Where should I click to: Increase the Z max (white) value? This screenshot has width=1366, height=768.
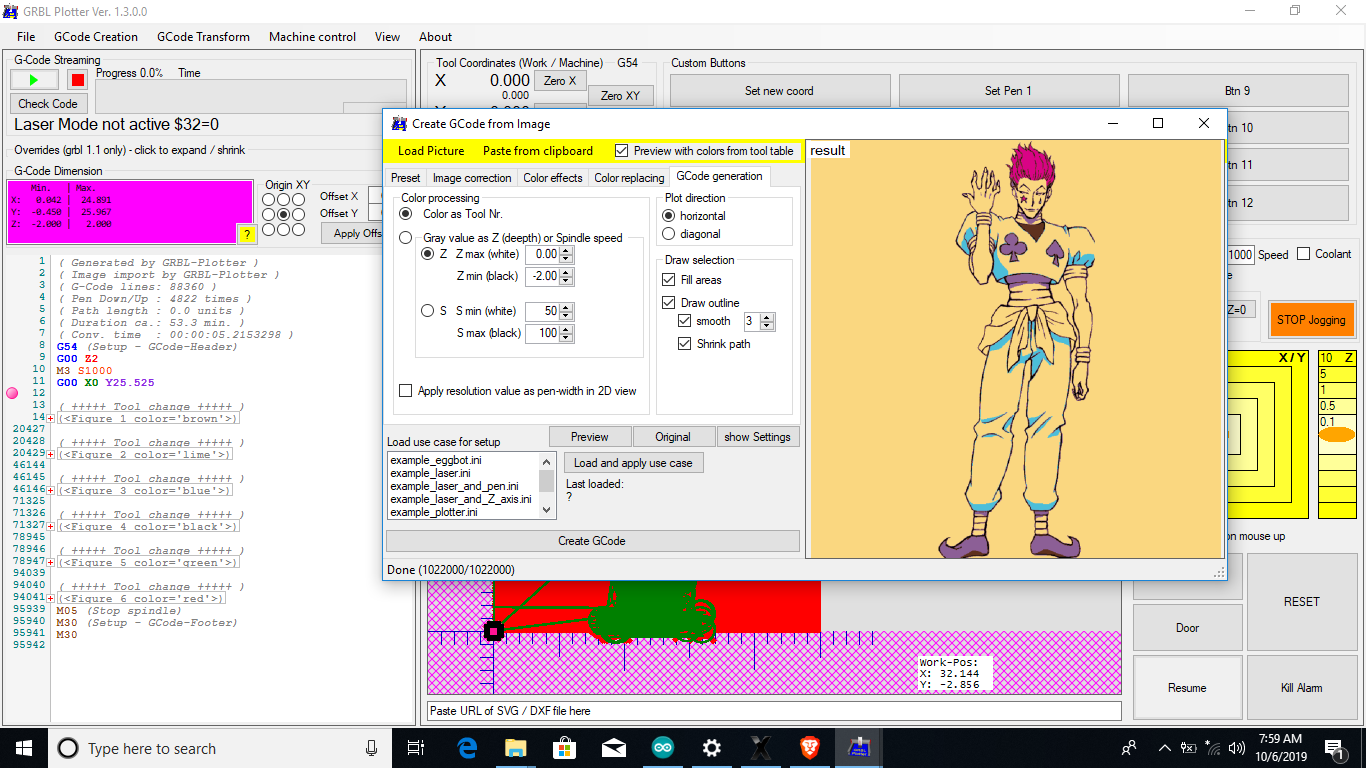567,251
